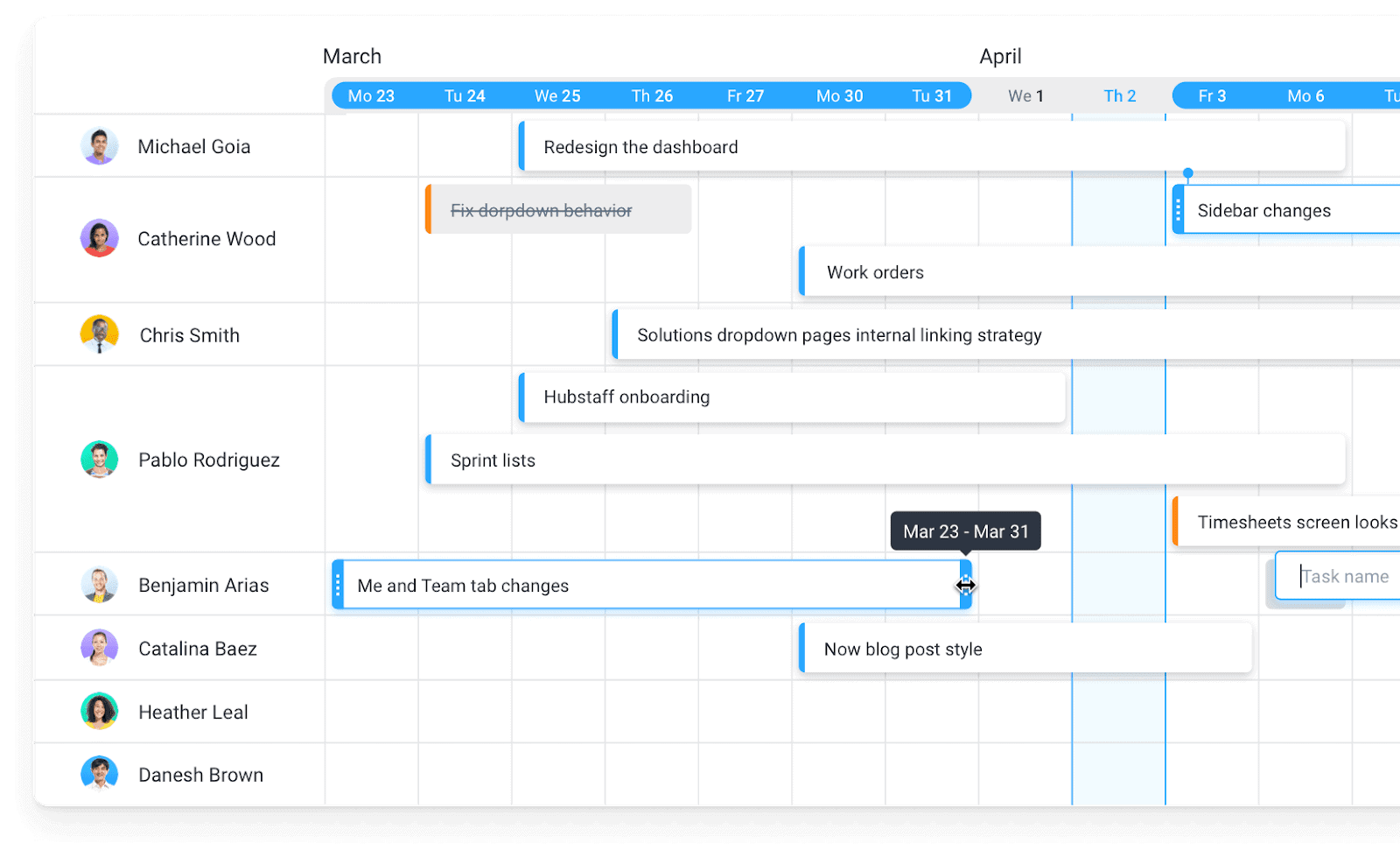Select the Th 26 date header

click(652, 95)
